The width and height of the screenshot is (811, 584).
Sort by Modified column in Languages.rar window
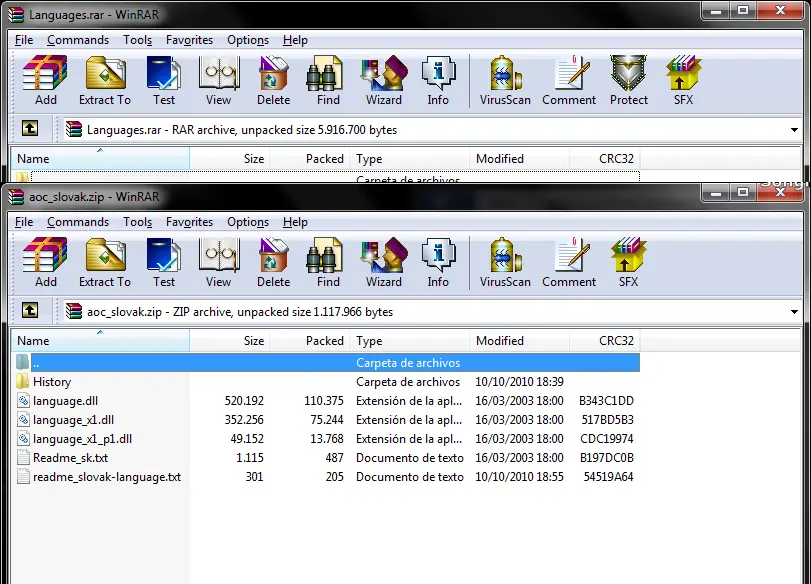click(x=519, y=159)
